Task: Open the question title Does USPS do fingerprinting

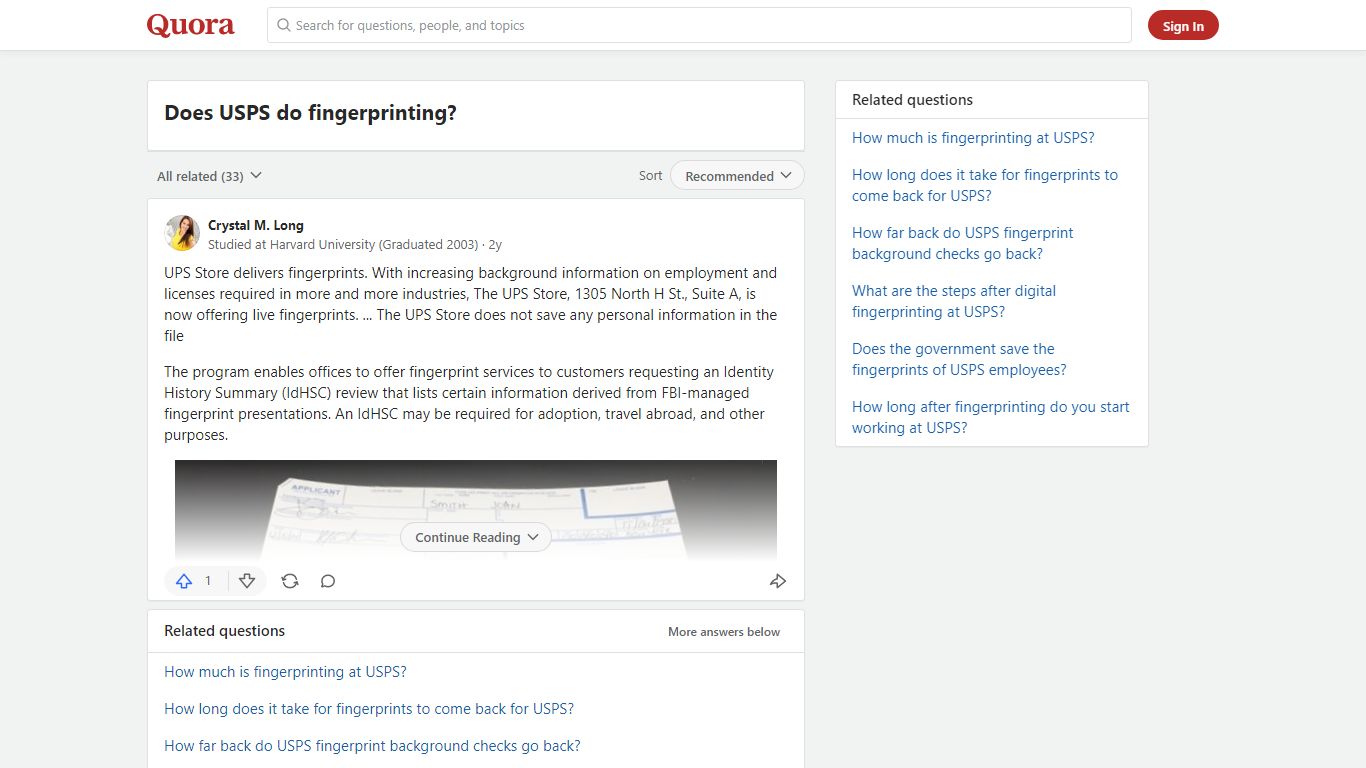Action: pyautogui.click(x=310, y=113)
